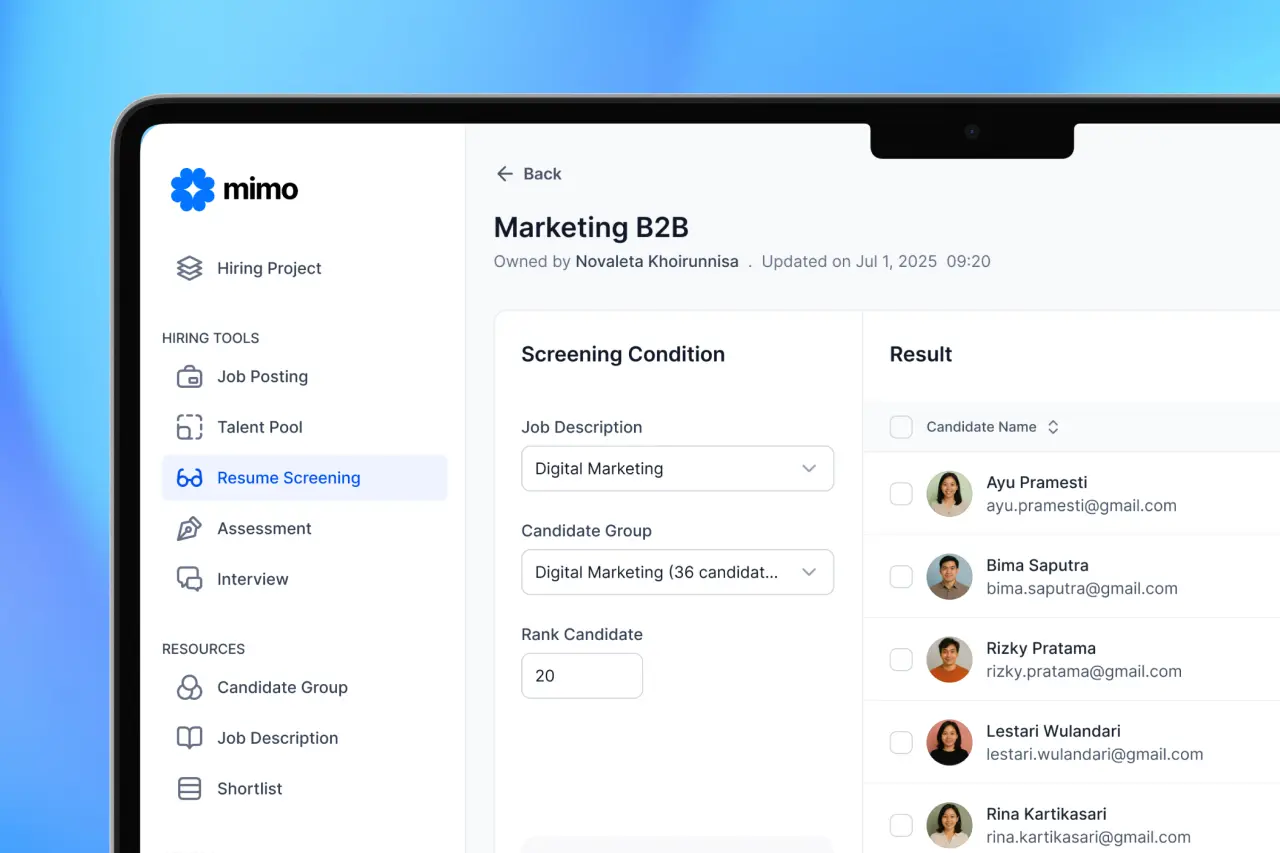This screenshot has height=853, width=1280.
Task: Click the Screening Condition heading
Action: pos(623,355)
